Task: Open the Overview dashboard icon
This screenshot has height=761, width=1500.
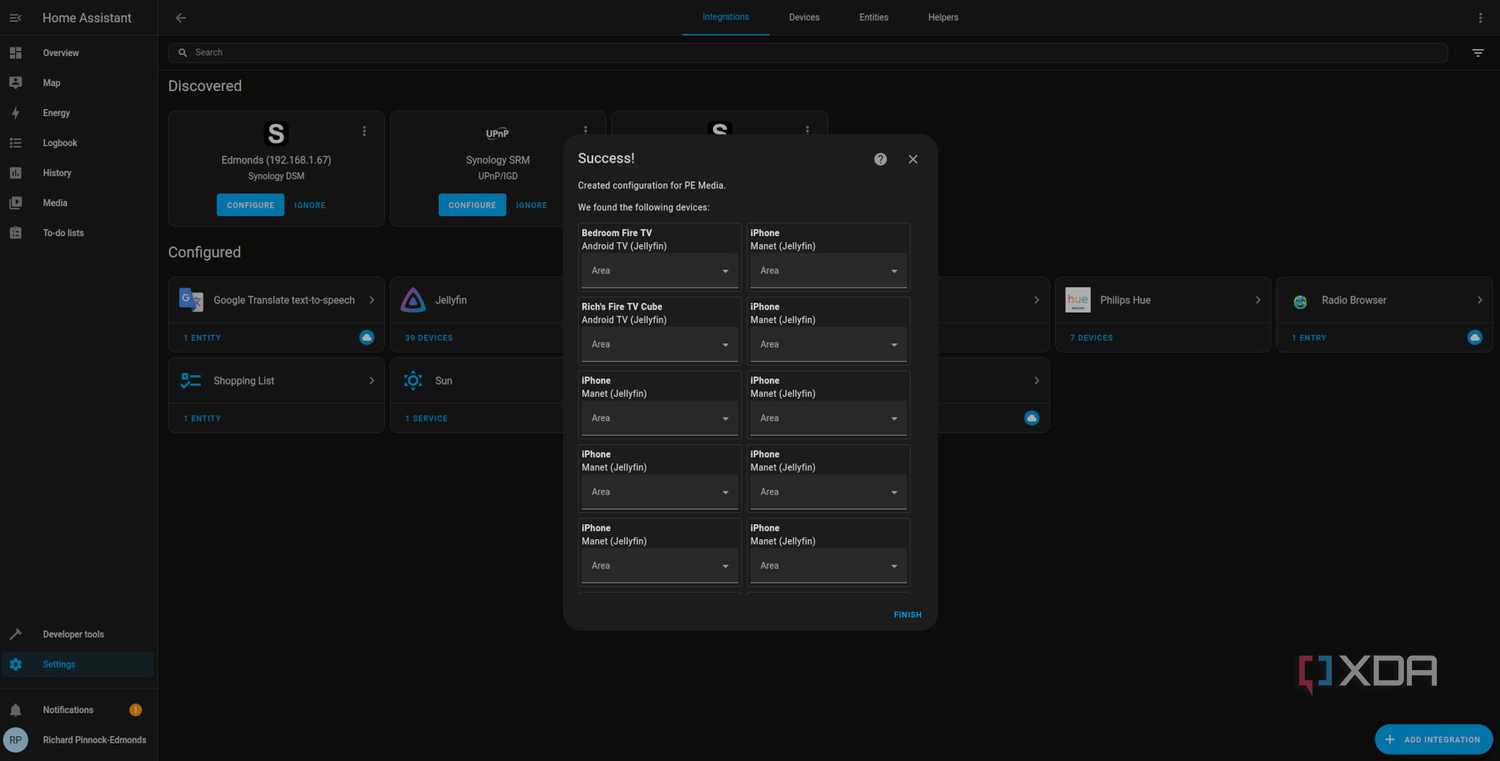Action: click(15, 53)
